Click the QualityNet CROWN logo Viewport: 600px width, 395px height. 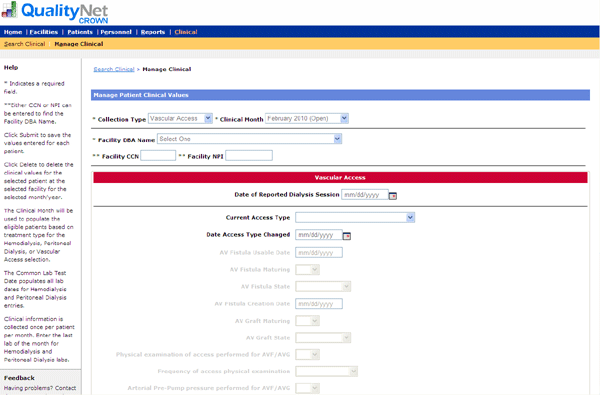[x=55, y=12]
